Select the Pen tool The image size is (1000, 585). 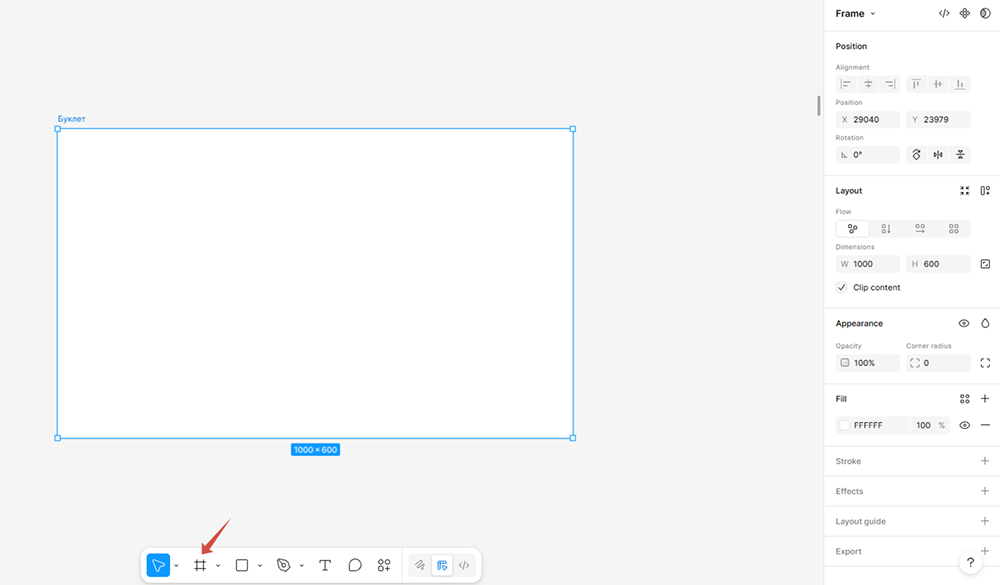284,565
